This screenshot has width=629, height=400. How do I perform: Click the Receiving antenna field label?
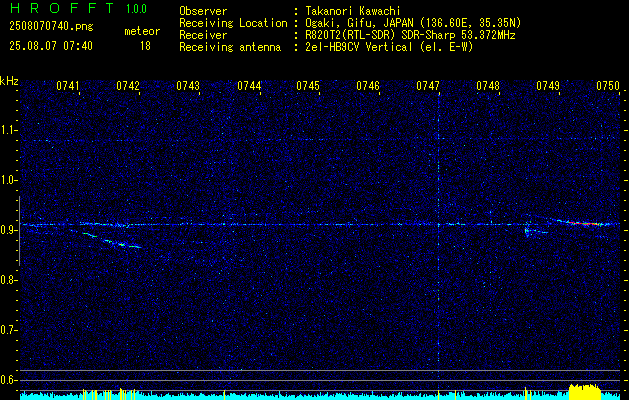click(230, 47)
